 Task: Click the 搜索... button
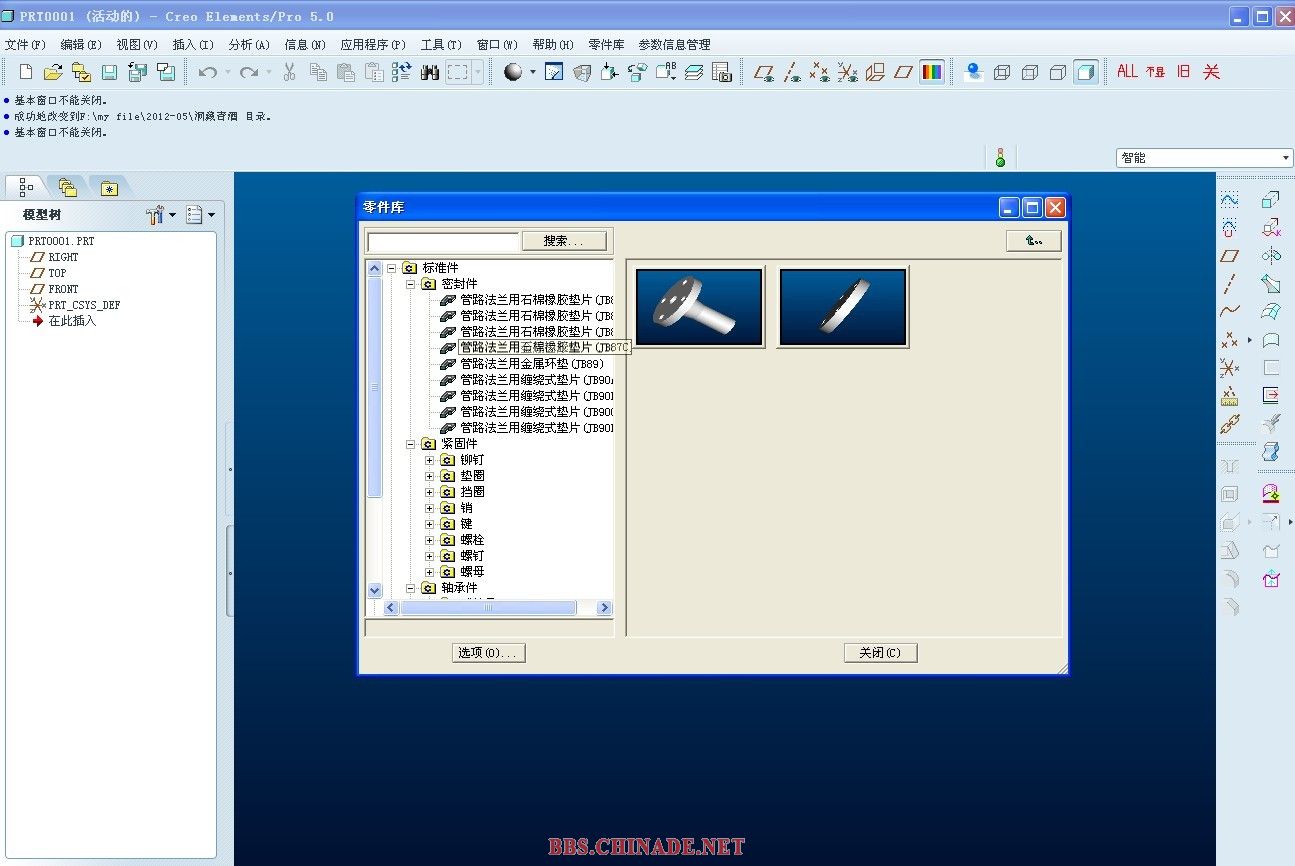pos(564,241)
